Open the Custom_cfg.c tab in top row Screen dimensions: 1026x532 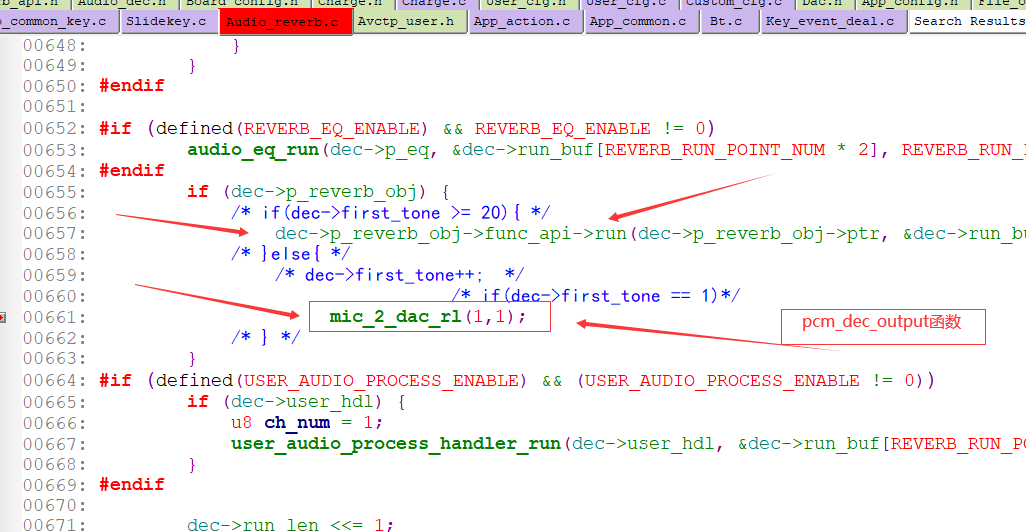point(734,3)
